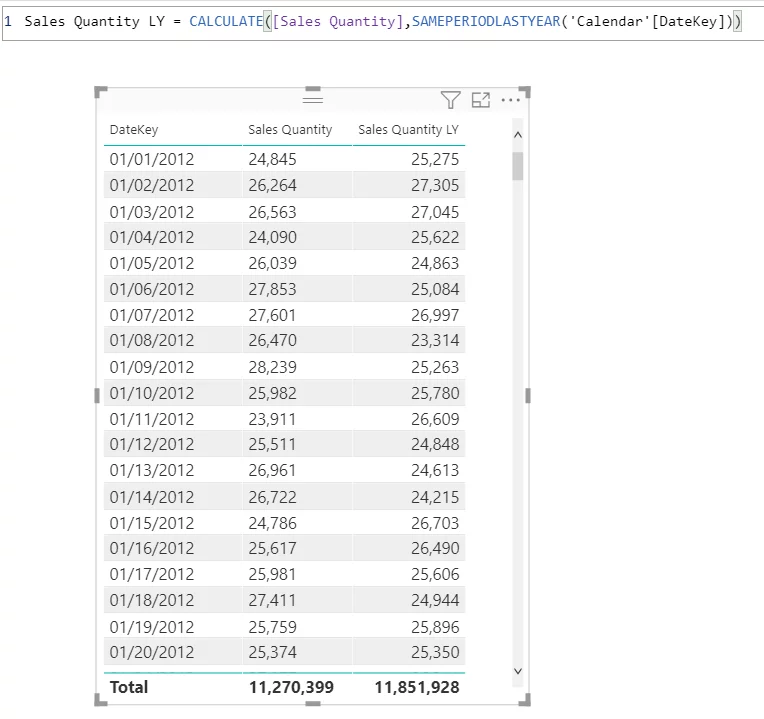Select the 01/02/2012 date cell
The image size is (764, 719).
click(x=152, y=185)
